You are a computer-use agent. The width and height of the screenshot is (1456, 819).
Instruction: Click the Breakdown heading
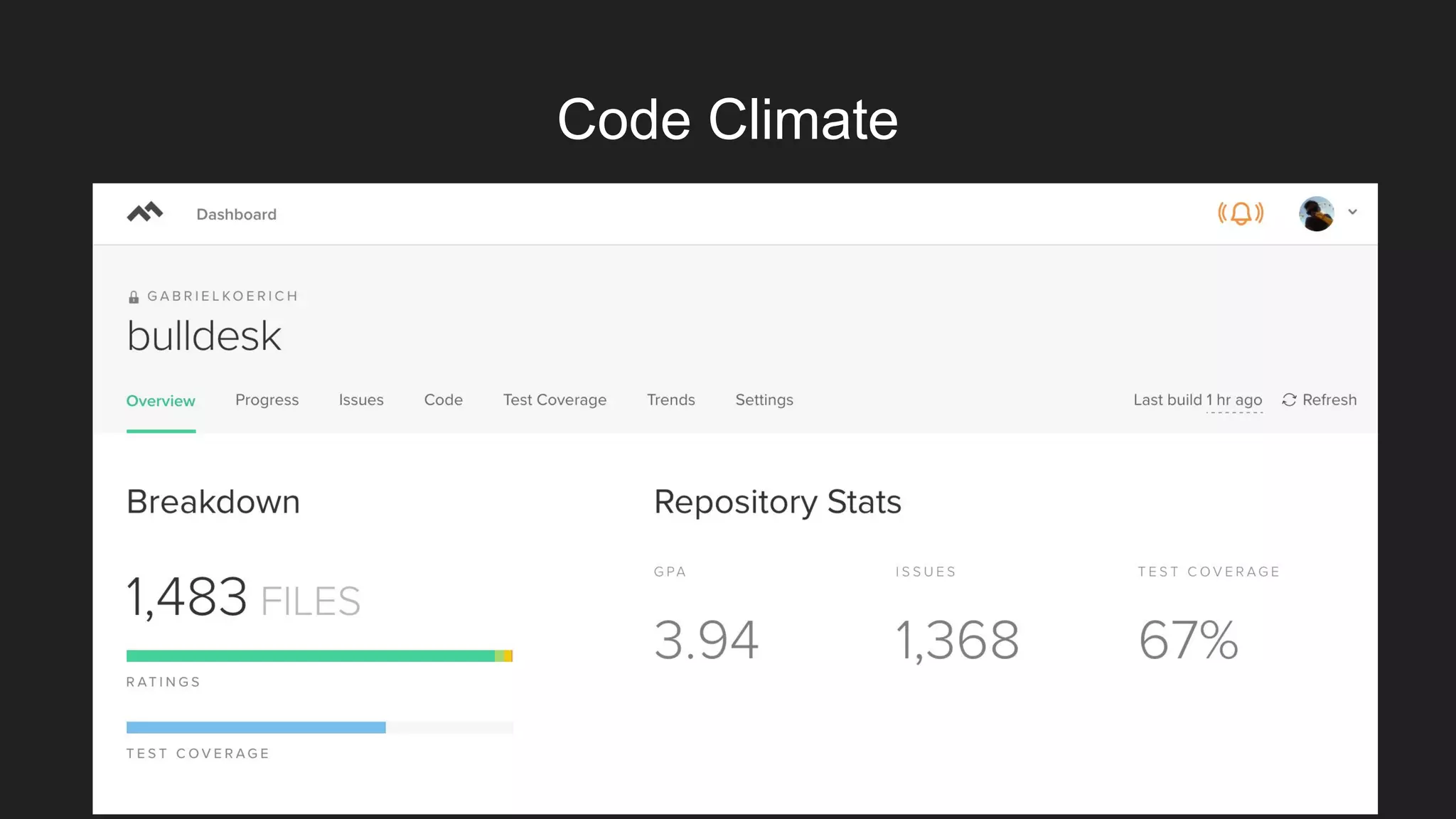(213, 502)
